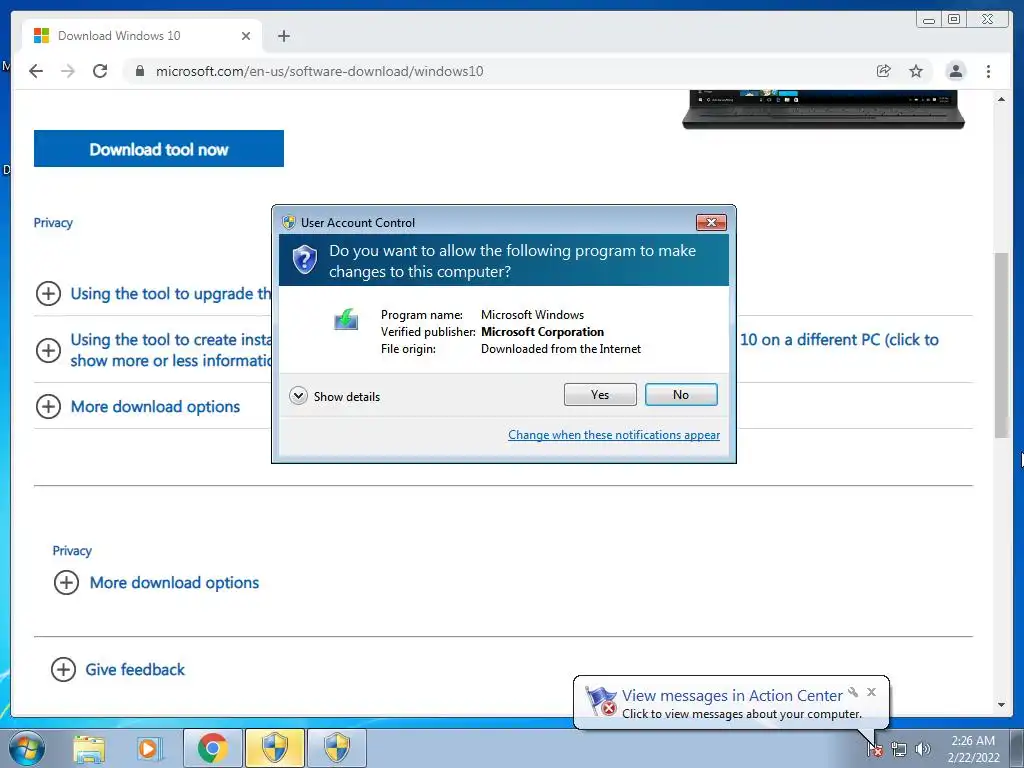Bookmark this page with the star icon
Image resolution: width=1024 pixels, height=768 pixels.
click(916, 71)
